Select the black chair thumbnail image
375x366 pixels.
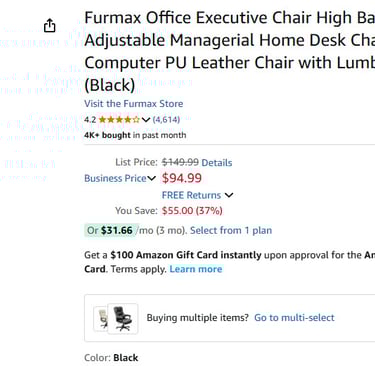point(123,318)
